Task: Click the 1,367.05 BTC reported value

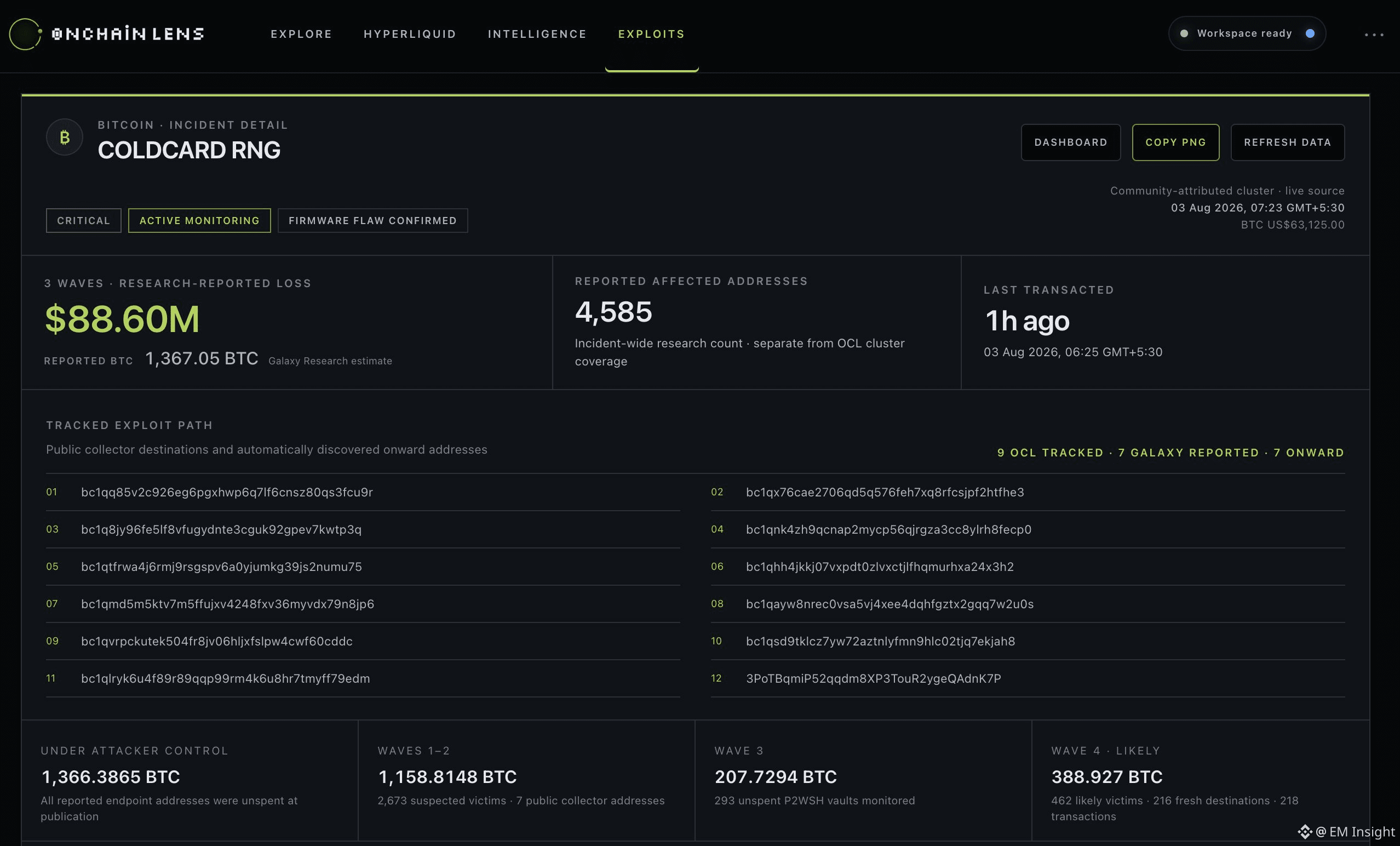Action: tap(202, 359)
